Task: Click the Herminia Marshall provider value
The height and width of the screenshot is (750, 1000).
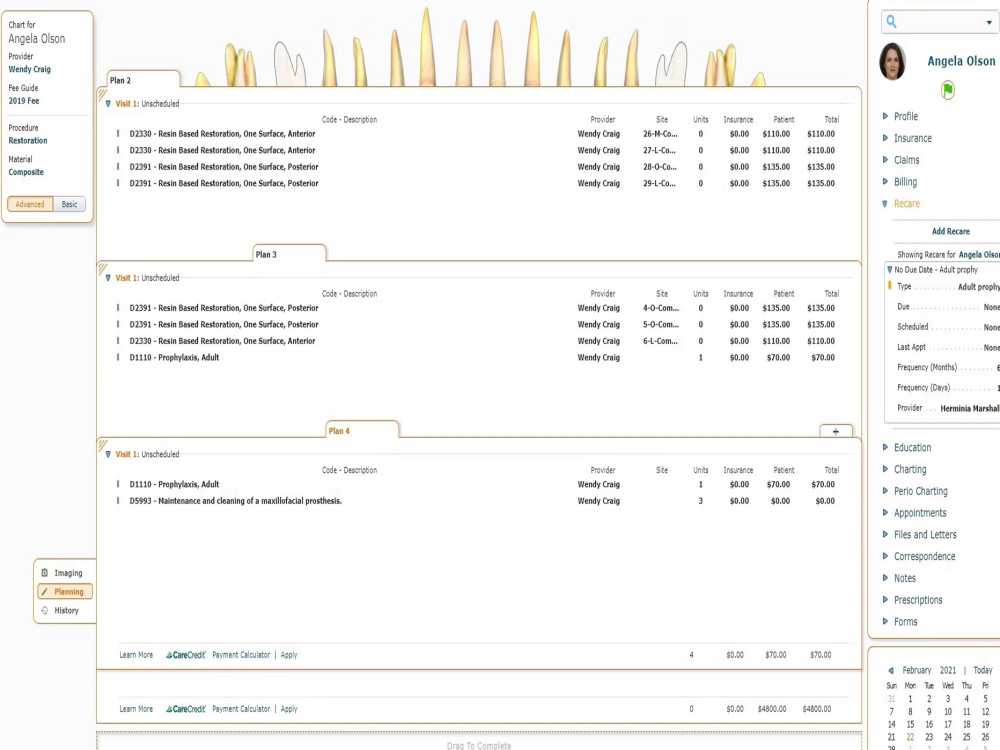Action: (970, 408)
